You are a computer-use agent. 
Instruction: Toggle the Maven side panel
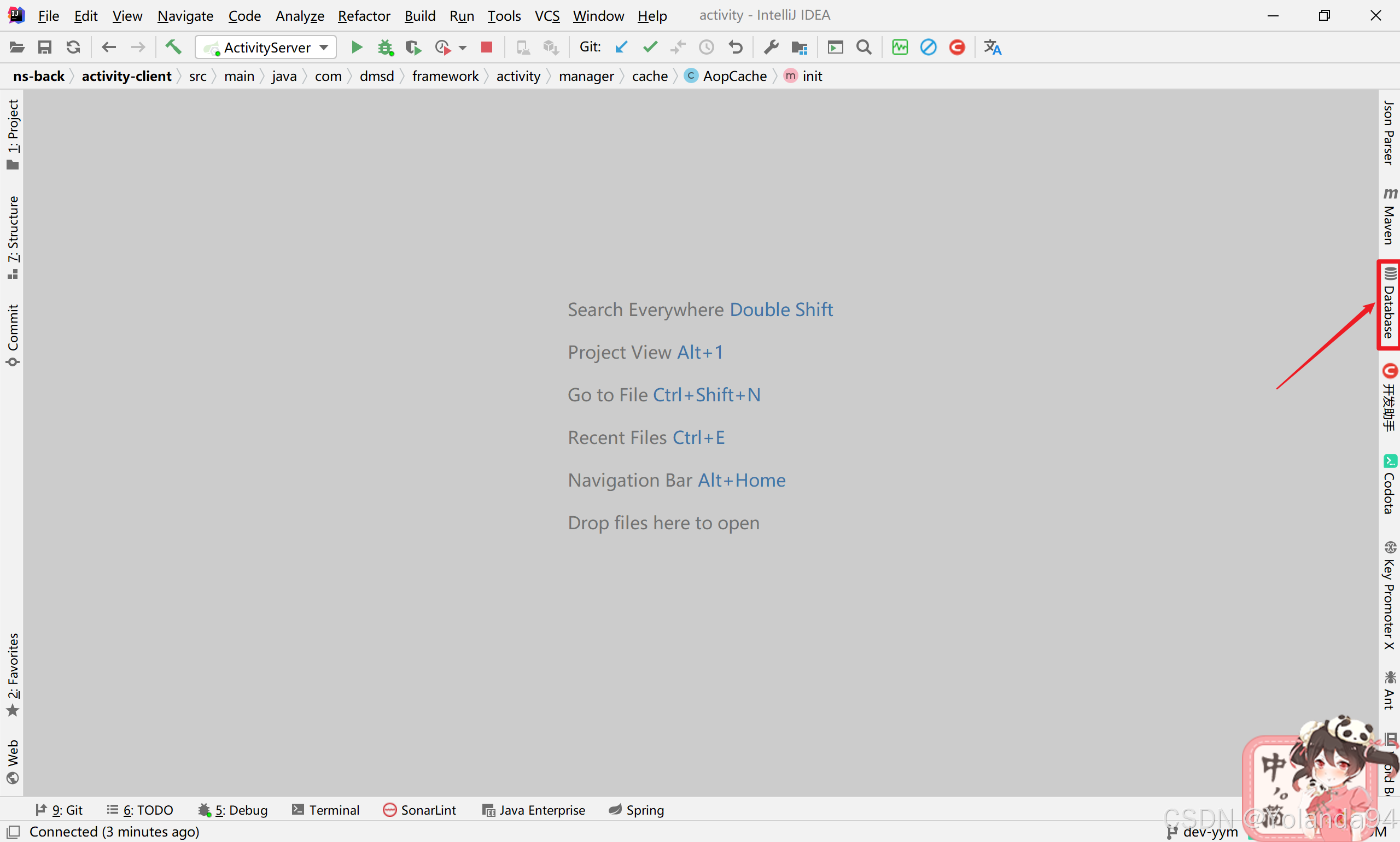coord(1389,218)
